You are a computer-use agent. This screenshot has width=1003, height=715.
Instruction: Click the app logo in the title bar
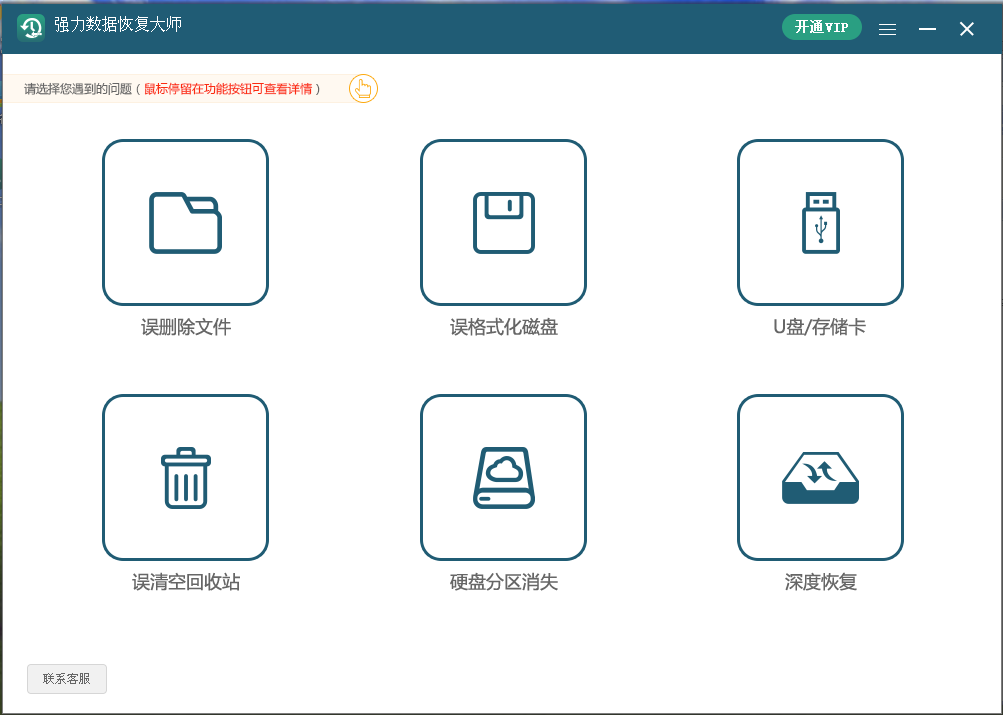(31, 27)
